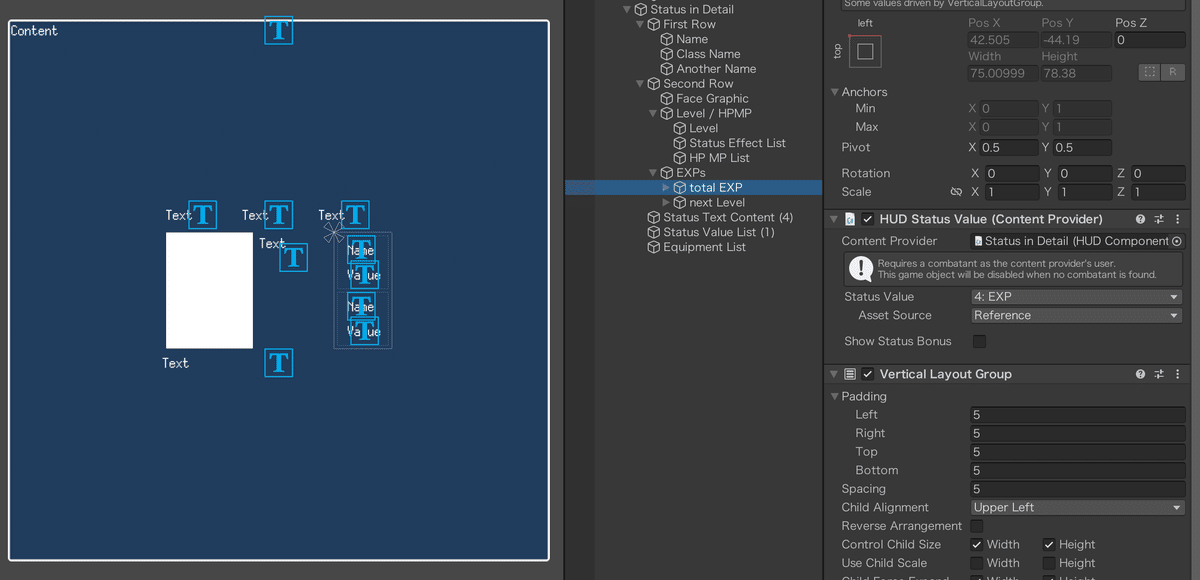Collapse the Level / HPMP hierarchy node
1200x580 pixels.
point(654,113)
